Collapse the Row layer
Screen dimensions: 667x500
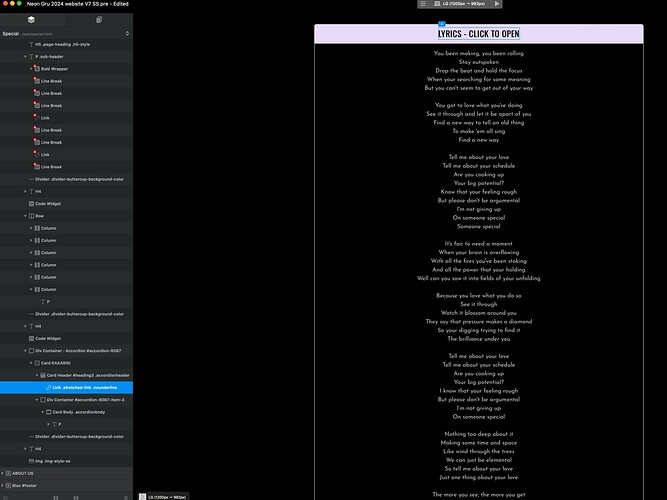[x=25, y=216]
